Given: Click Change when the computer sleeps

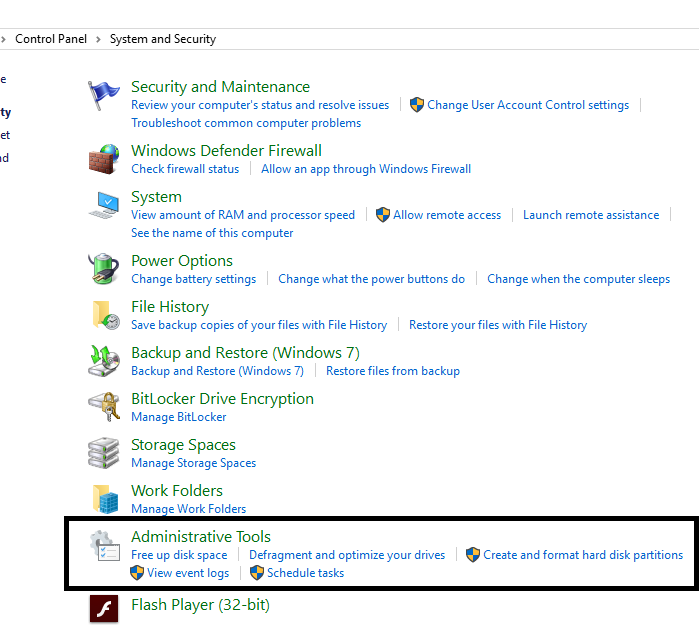Looking at the screenshot, I should pyautogui.click(x=579, y=279).
